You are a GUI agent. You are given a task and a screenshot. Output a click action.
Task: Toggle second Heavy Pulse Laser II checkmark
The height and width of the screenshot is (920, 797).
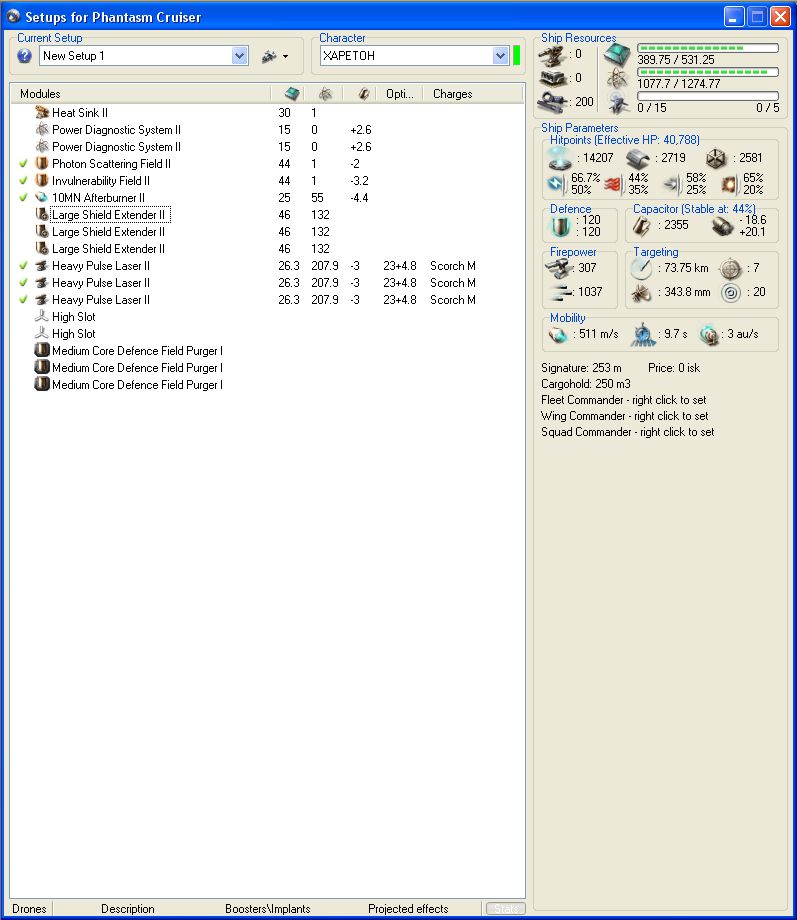point(23,283)
